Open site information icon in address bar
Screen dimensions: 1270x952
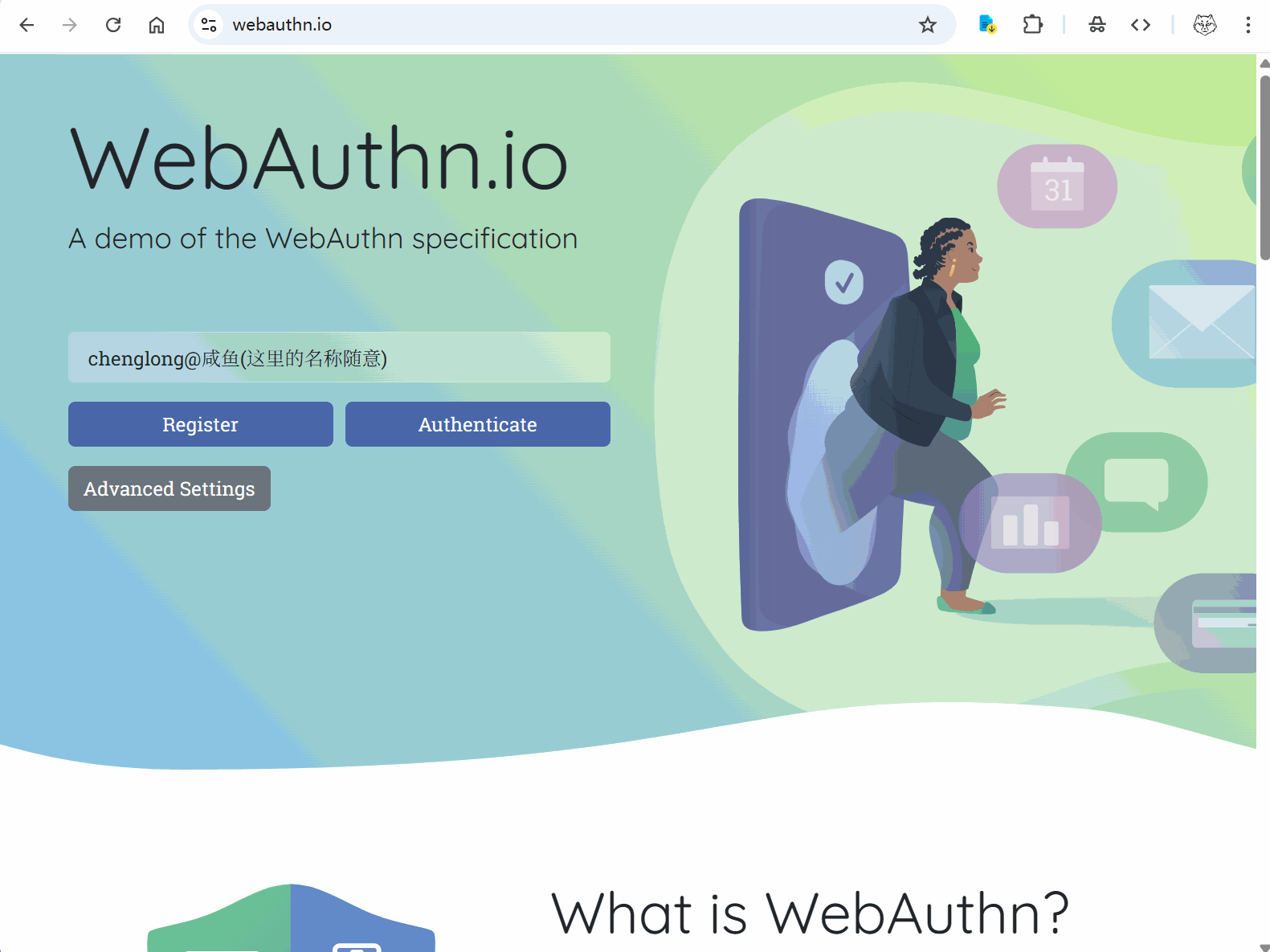click(x=209, y=25)
